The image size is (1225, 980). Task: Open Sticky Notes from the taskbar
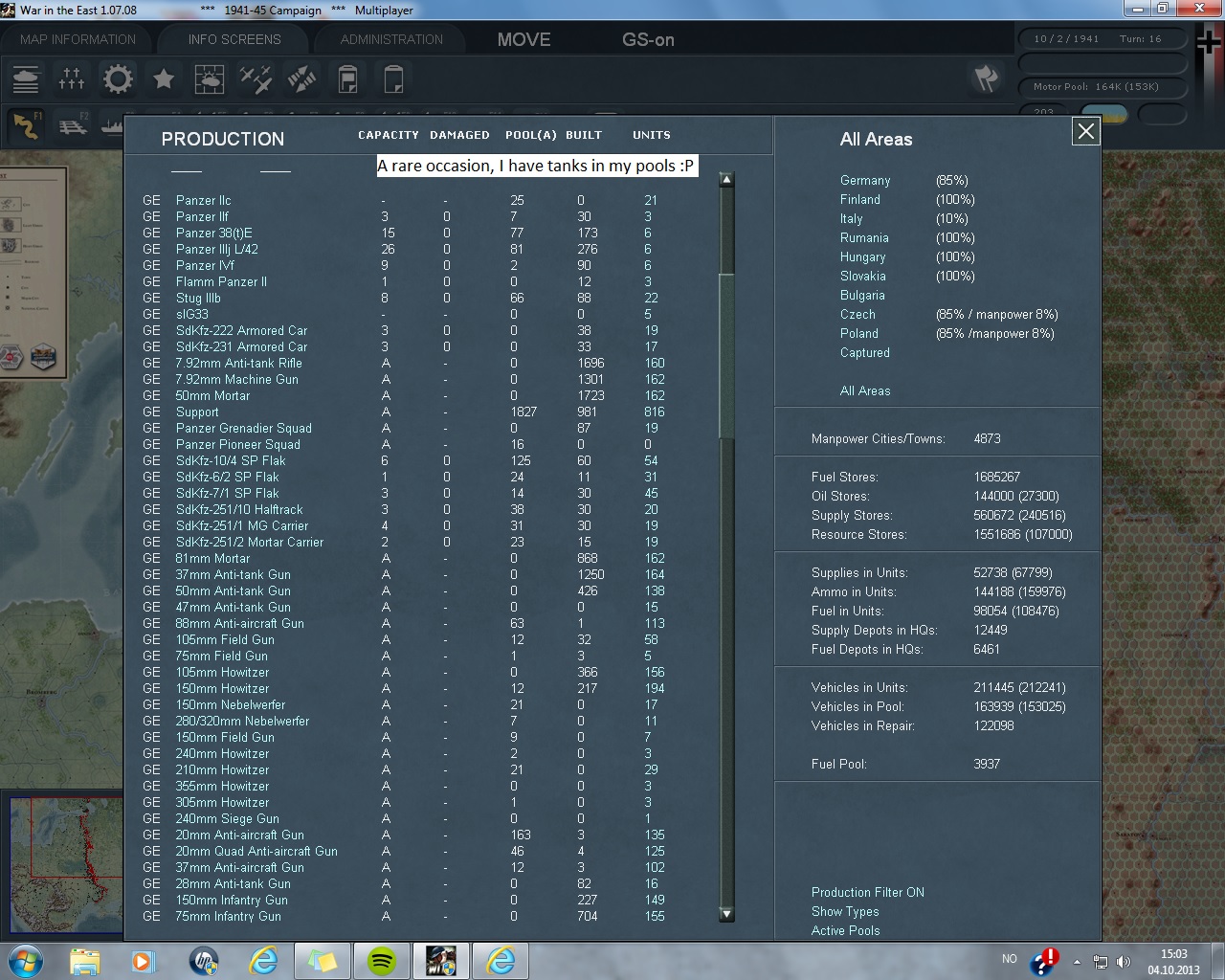[322, 961]
